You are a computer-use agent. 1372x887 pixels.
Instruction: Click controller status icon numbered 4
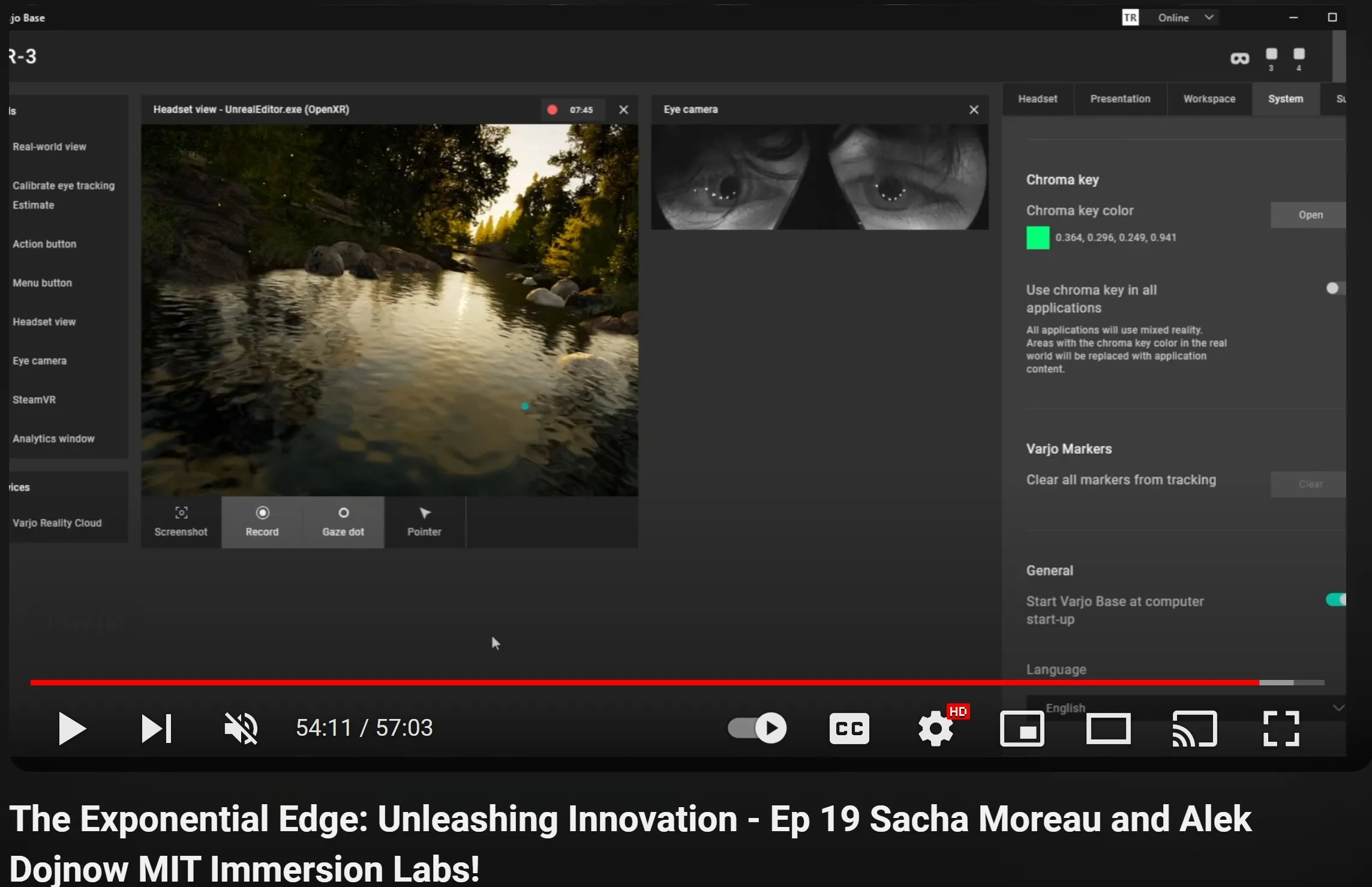point(1299,59)
